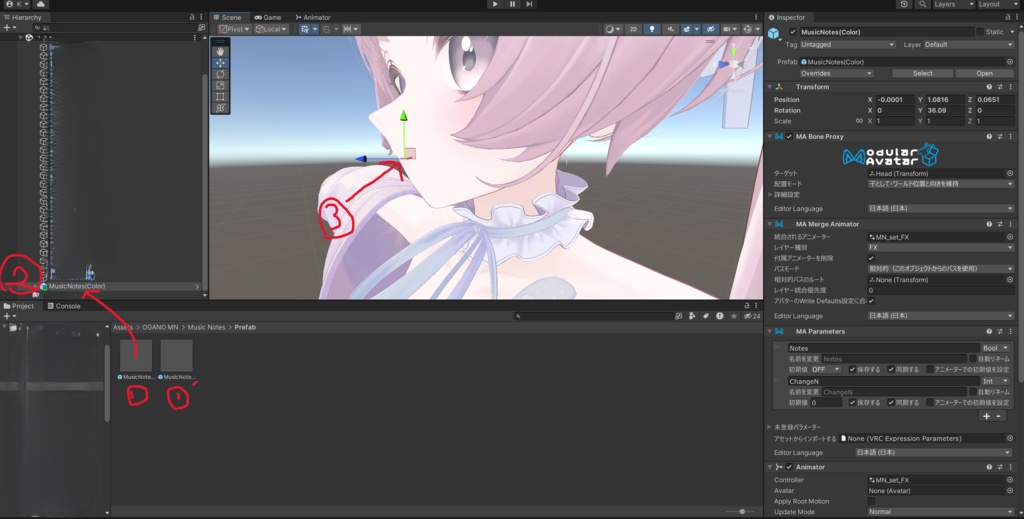Viewport: 1024px width, 519px height.
Task: Open the Console tab
Action: click(x=64, y=306)
